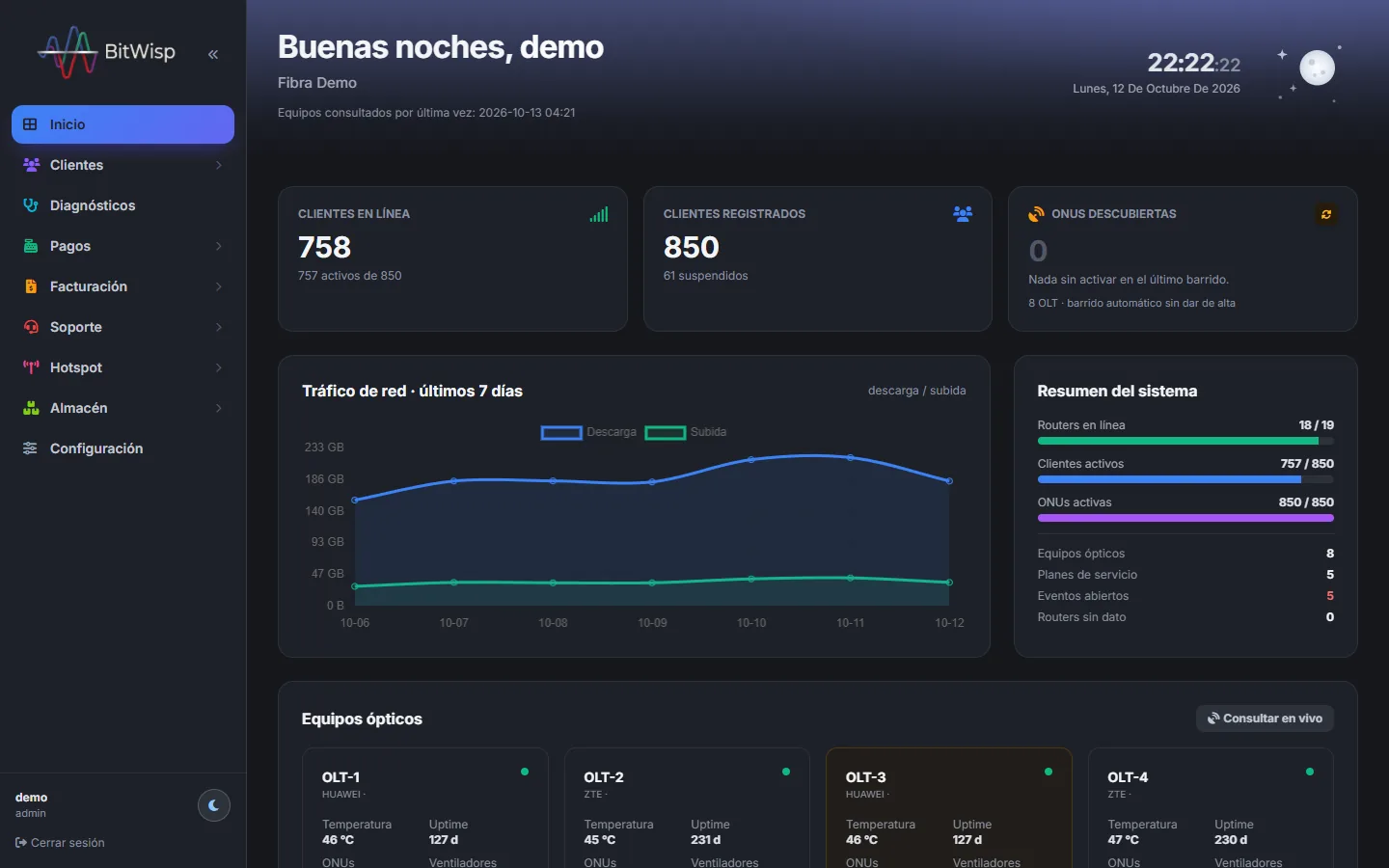Click the Routers en línea progress bar
This screenshot has height=868, width=1389.
pyautogui.click(x=1185, y=441)
